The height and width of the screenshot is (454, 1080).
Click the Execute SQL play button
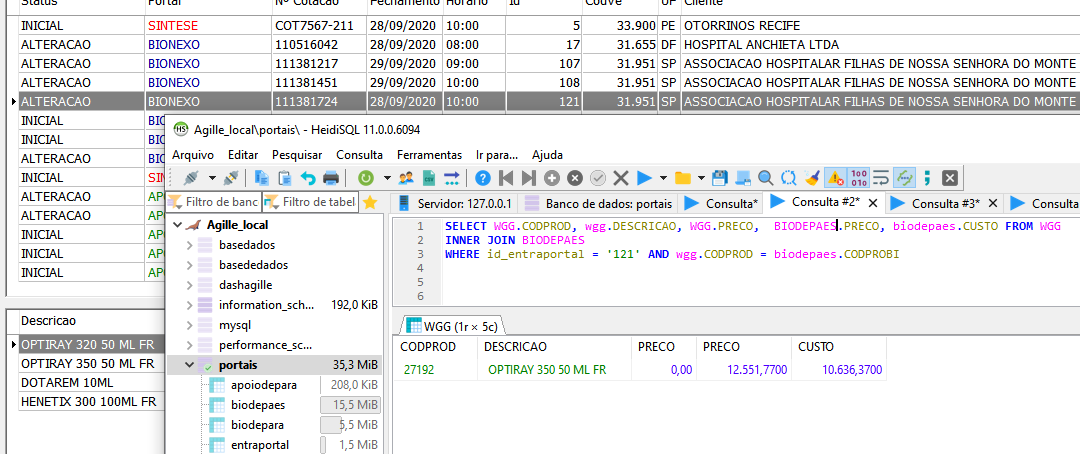click(x=645, y=178)
